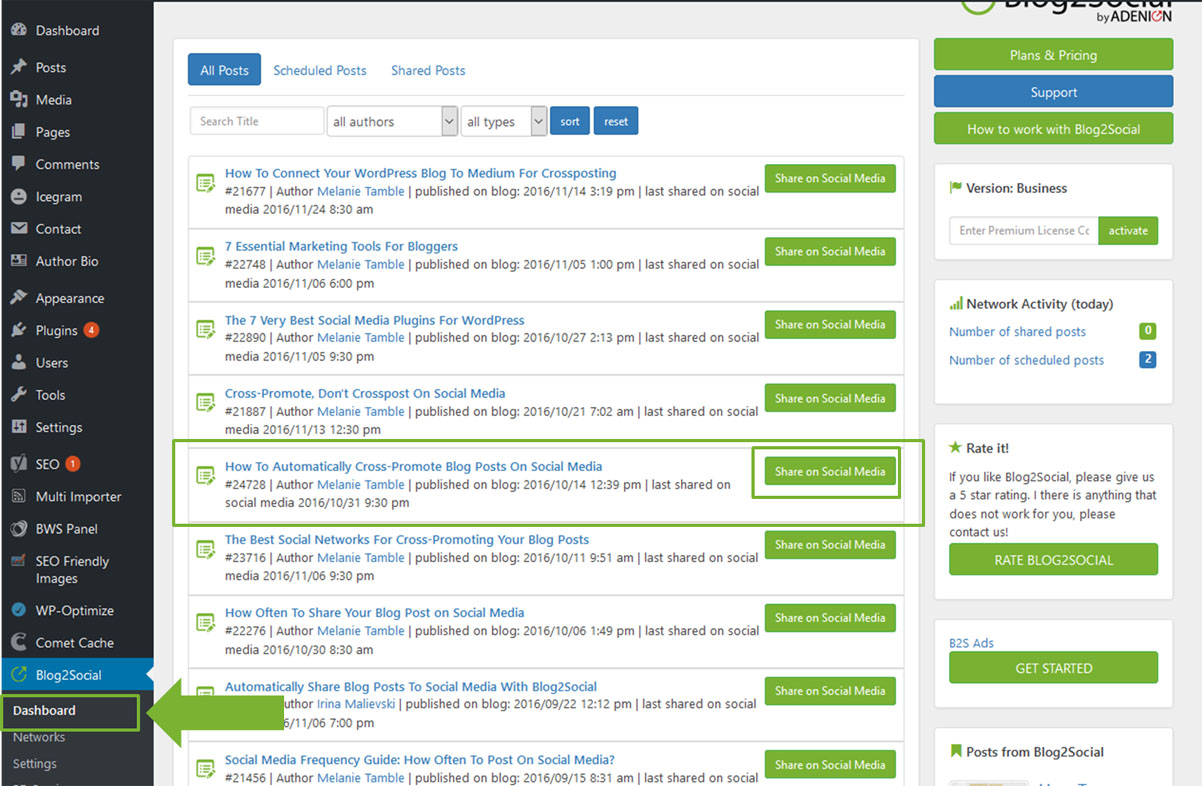Screen dimensions: 1202x786
Task: Click 'Number of scheduled posts' link
Action: tap(1027, 359)
